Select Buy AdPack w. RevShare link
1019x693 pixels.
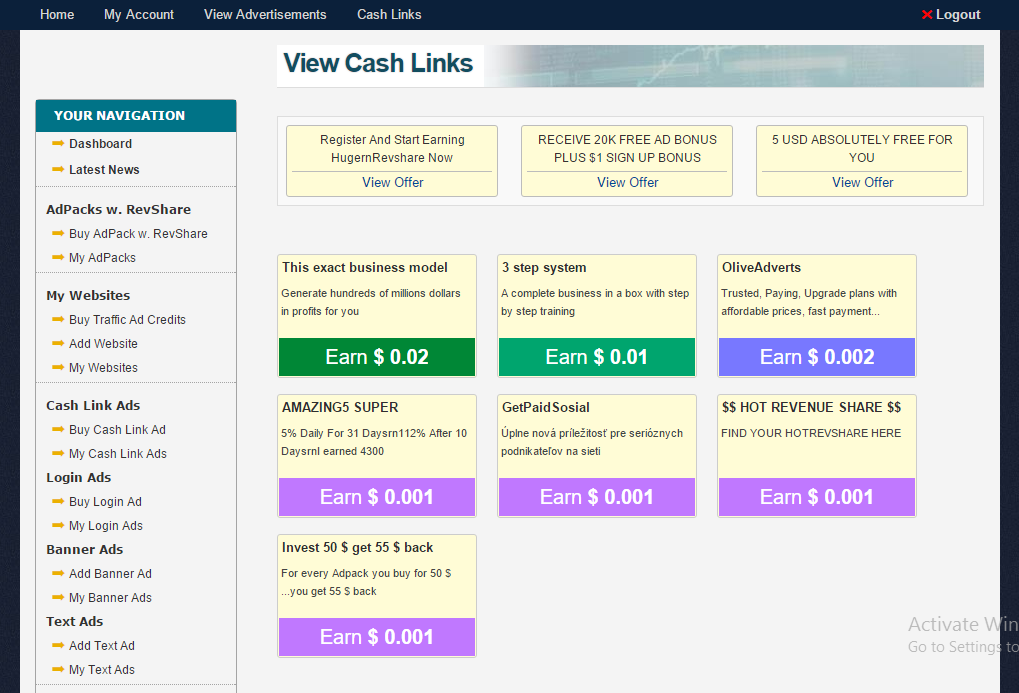(x=138, y=233)
